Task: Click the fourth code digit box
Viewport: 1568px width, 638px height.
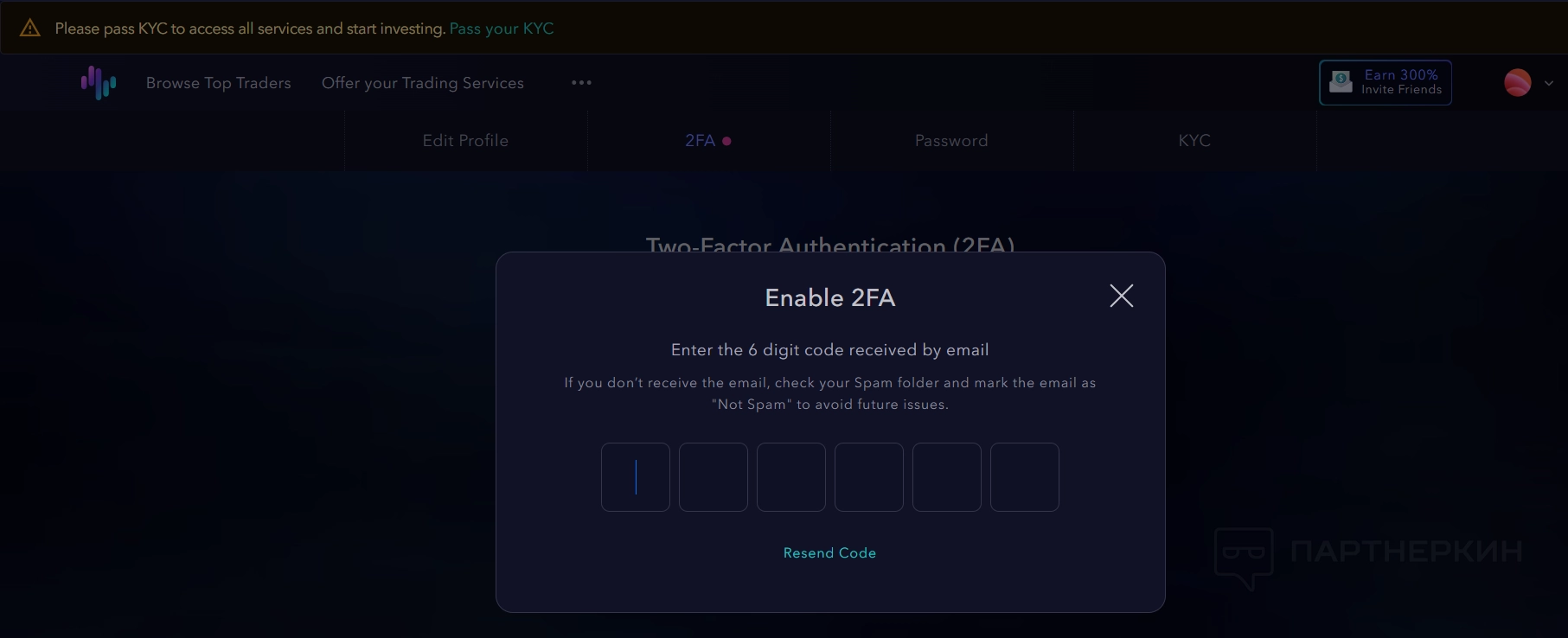Action: click(869, 477)
